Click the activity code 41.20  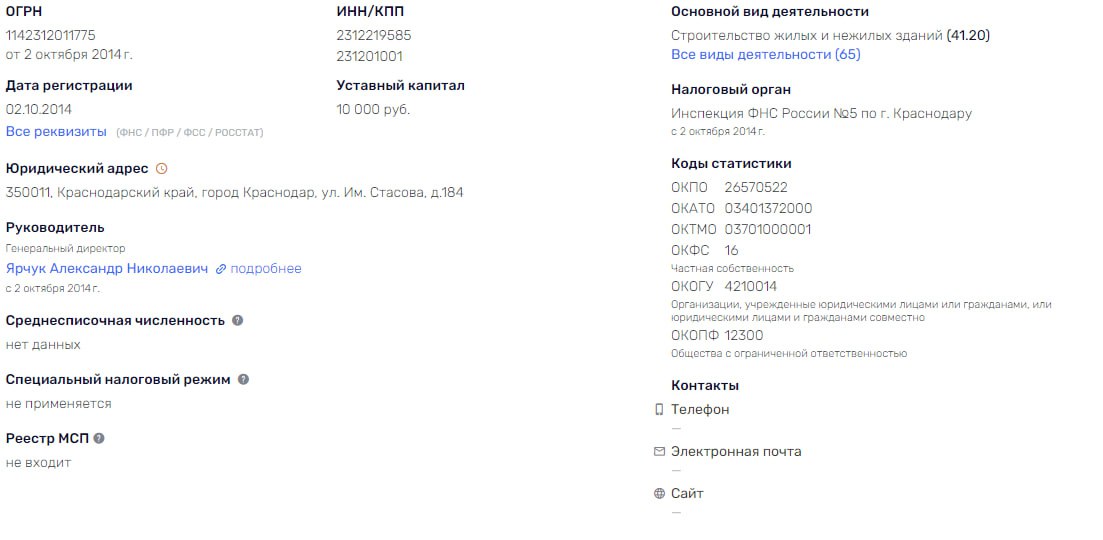pyautogui.click(x=968, y=35)
